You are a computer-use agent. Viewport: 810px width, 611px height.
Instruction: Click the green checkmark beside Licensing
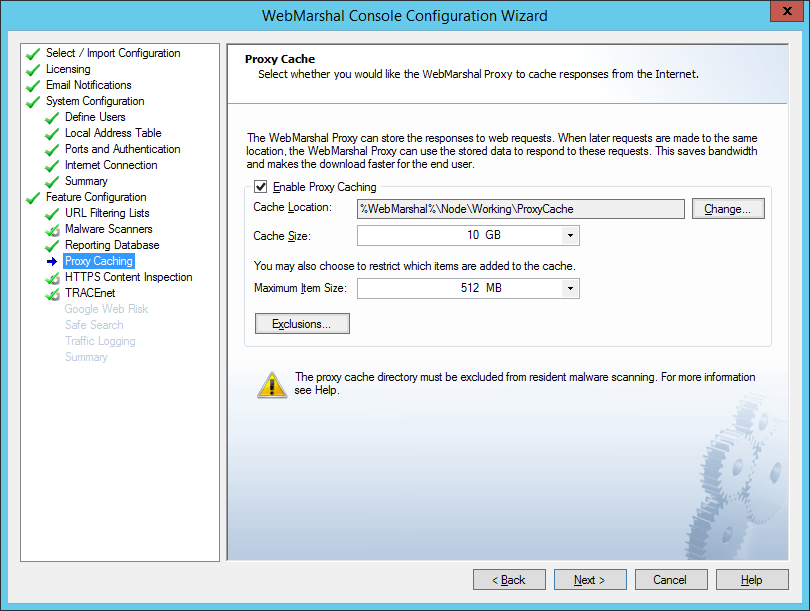click(x=33, y=70)
